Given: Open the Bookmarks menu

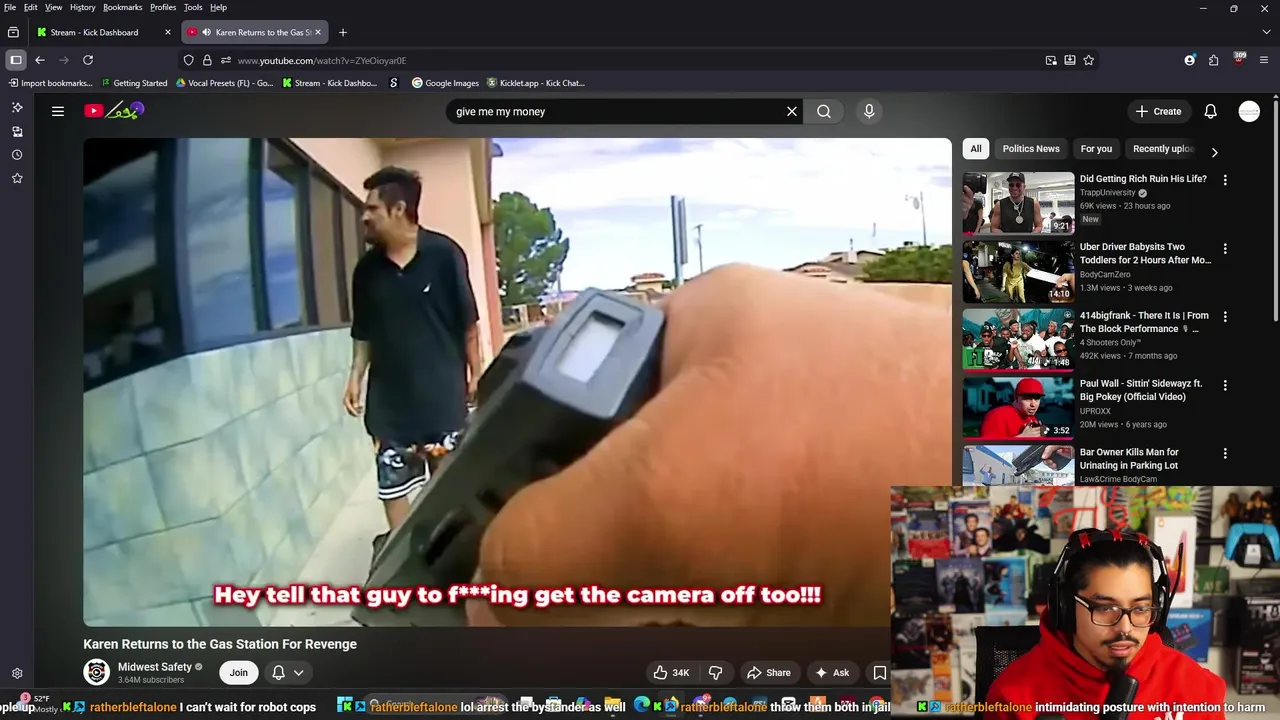Looking at the screenshot, I should tap(123, 7).
